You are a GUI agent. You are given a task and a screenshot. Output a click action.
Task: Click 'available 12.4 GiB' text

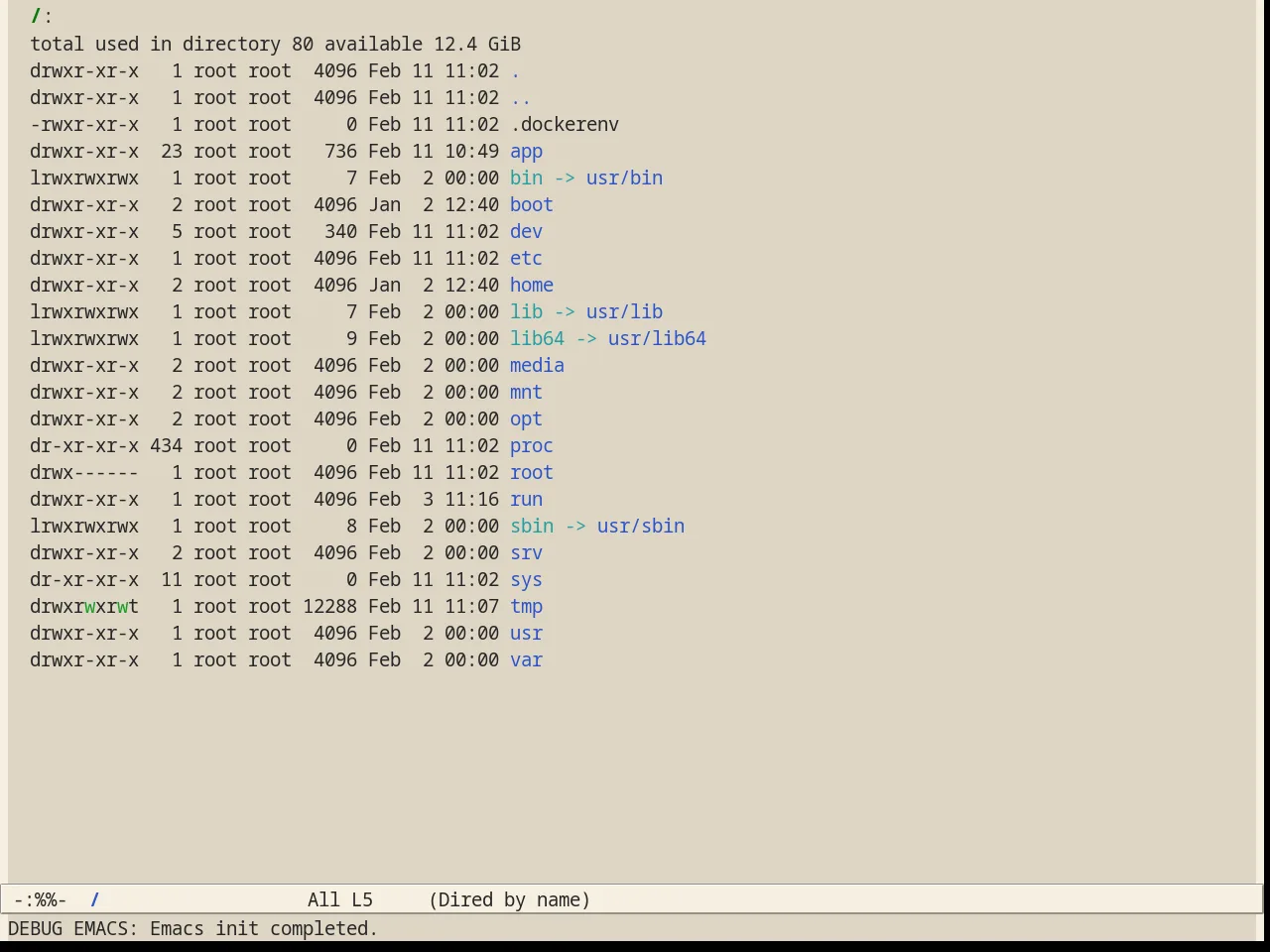[423, 45]
